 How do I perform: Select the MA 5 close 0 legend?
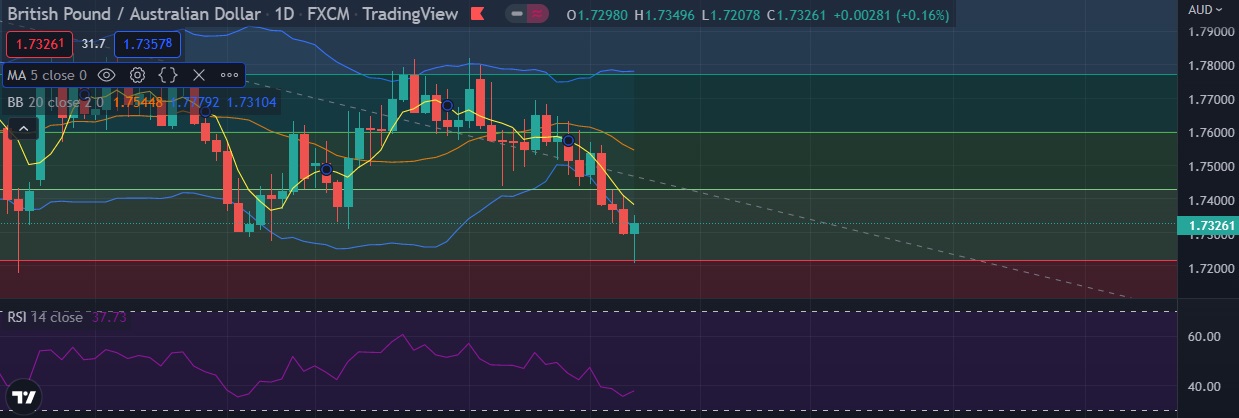click(x=47, y=75)
